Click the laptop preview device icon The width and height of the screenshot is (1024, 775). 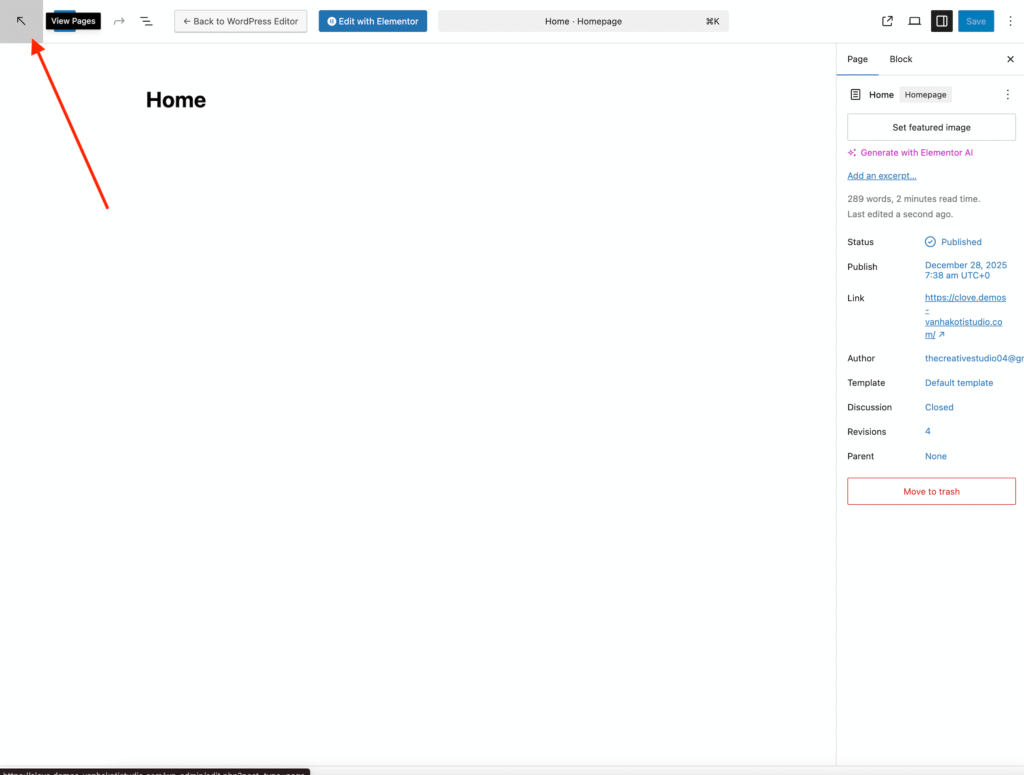tap(914, 21)
